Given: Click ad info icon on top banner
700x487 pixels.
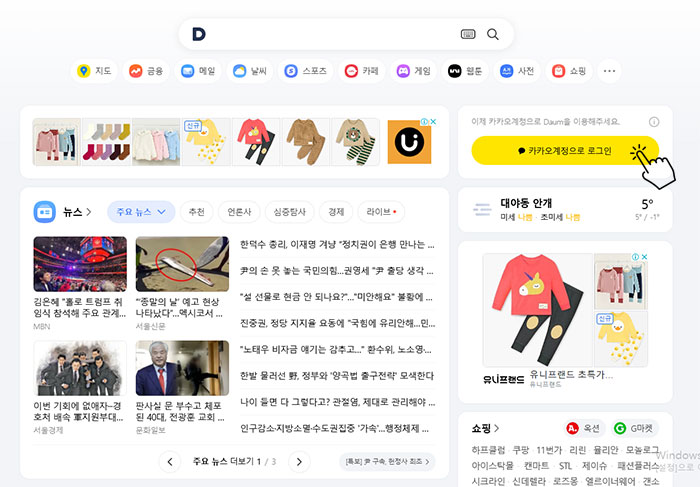Looking at the screenshot, I should 425,121.
